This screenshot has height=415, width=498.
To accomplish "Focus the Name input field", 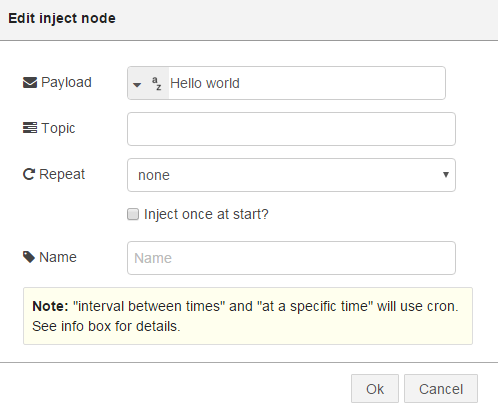I will (x=291, y=258).
